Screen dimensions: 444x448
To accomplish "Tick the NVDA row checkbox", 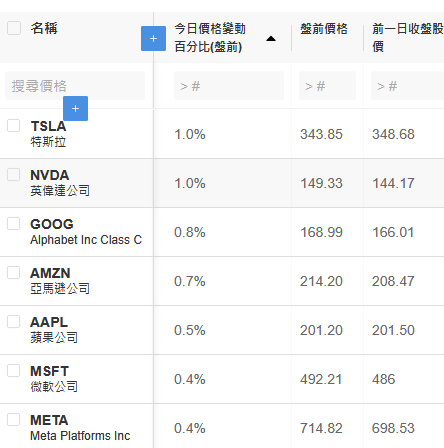I will tap(14, 174).
